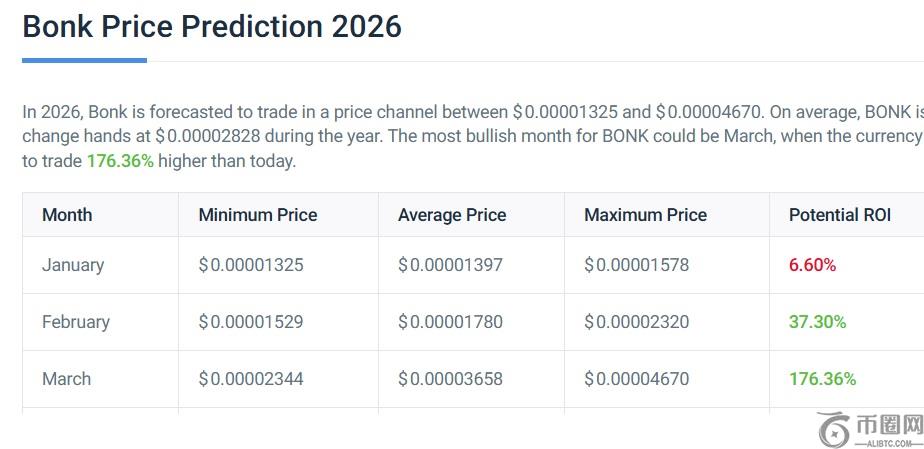Click the blue underline below heading
Screen dimensions: 924x449
(84, 60)
